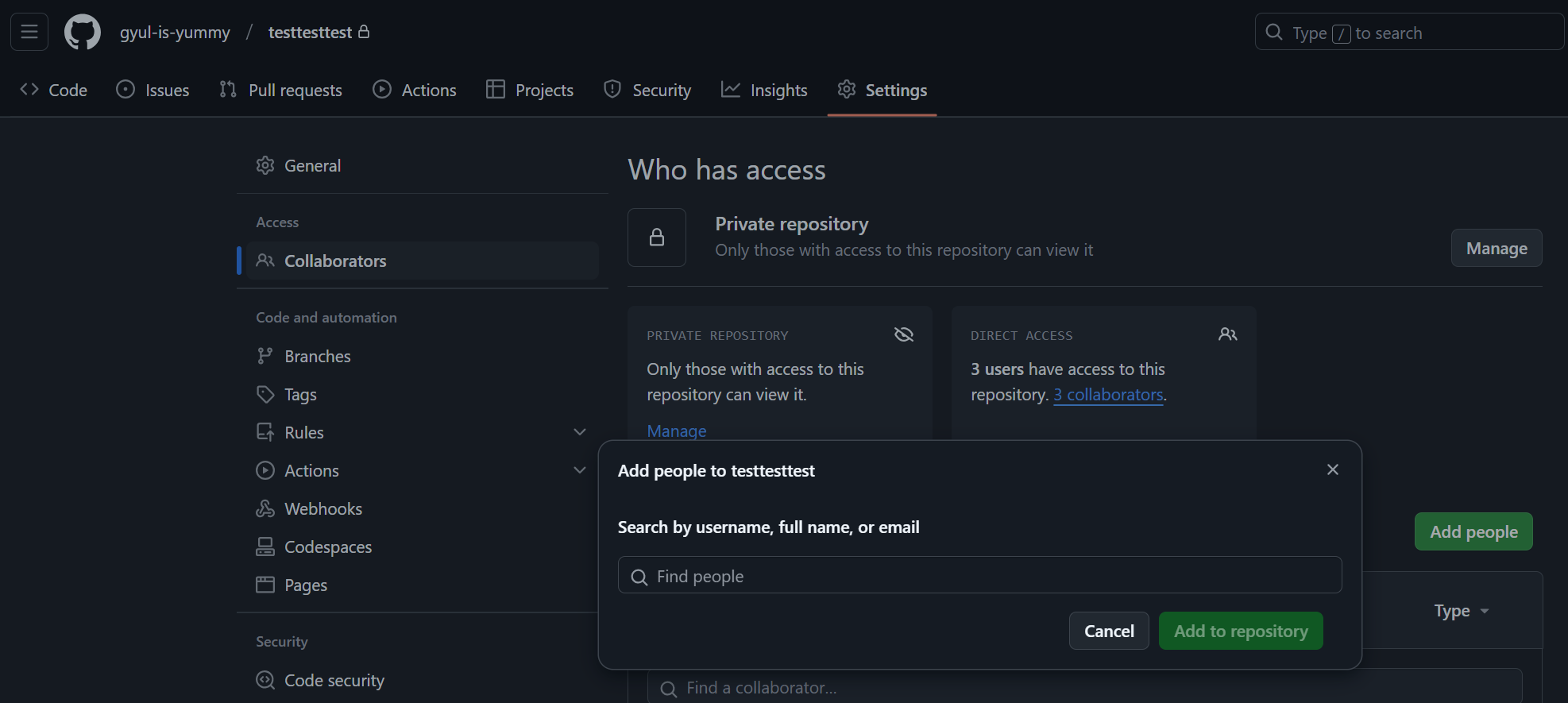Open Tags settings page

423,394
